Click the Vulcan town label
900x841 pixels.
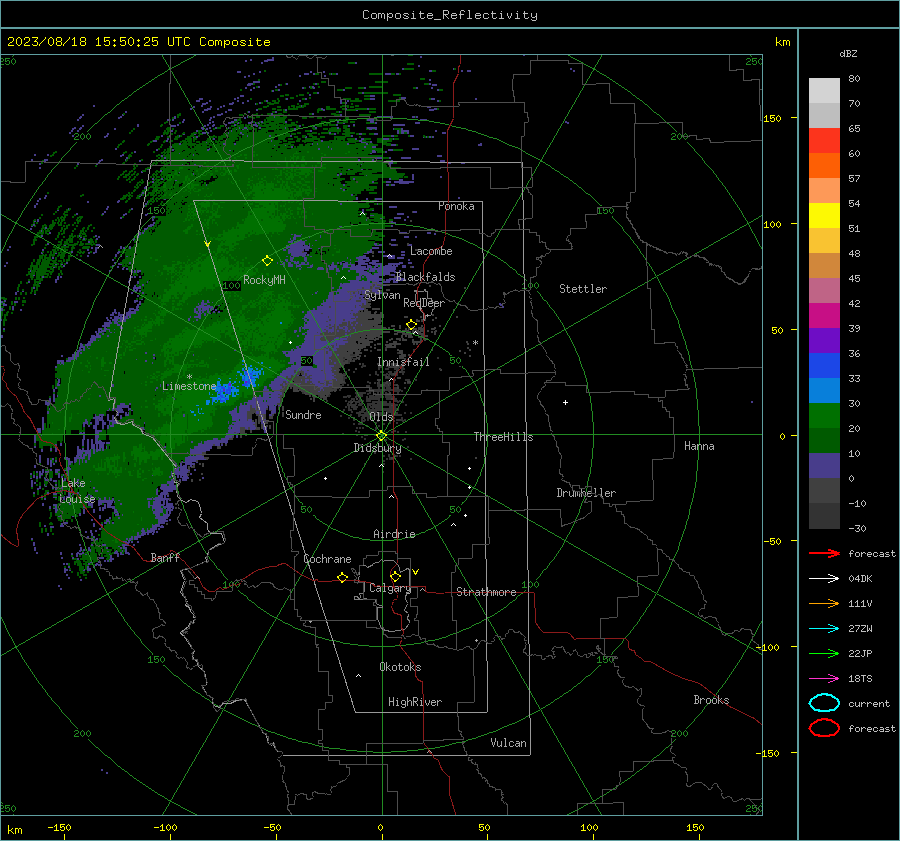point(508,743)
